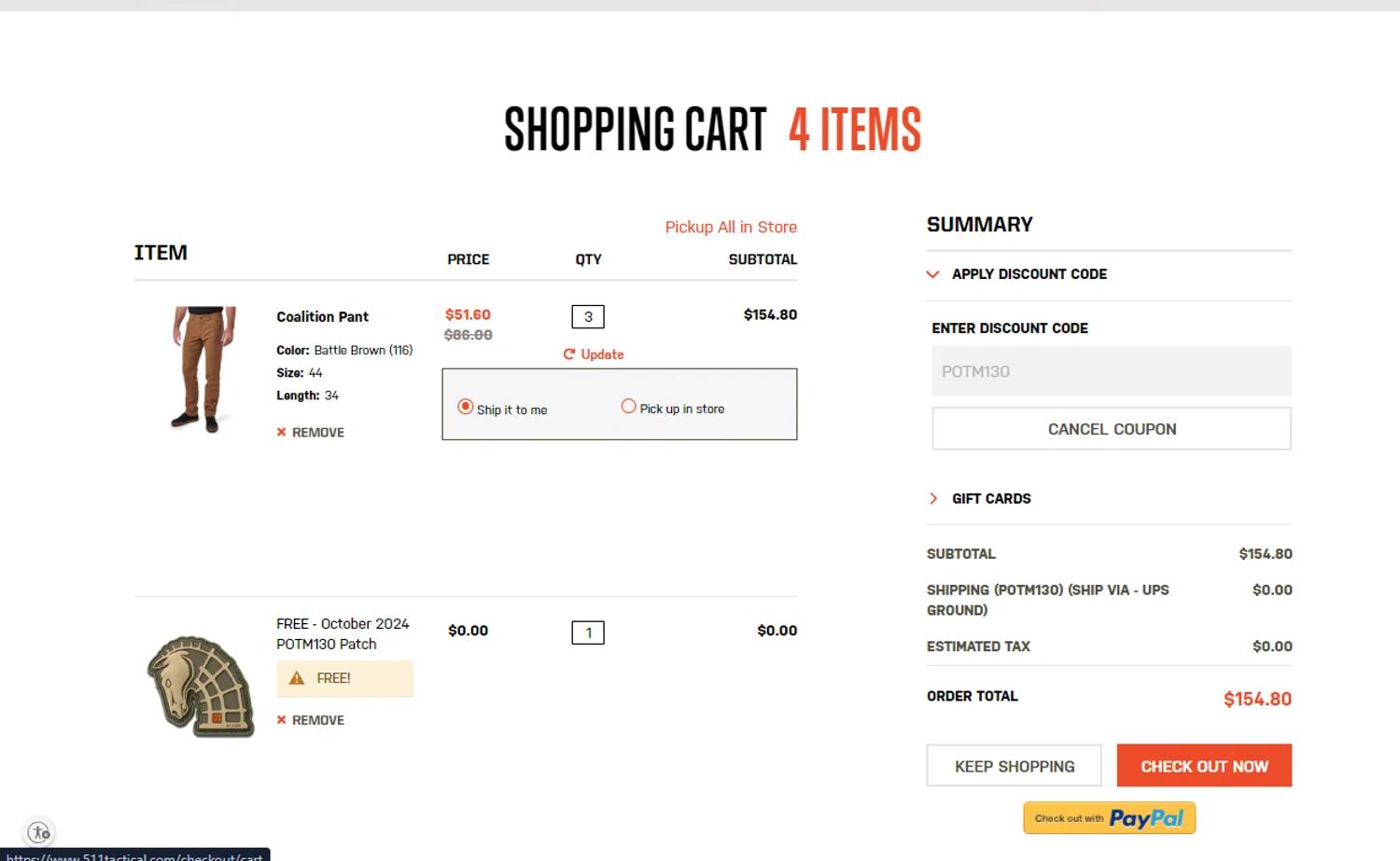The height and width of the screenshot is (861, 1400).
Task: Click the X icon to remove POTM130 Patch
Action: [x=281, y=720]
